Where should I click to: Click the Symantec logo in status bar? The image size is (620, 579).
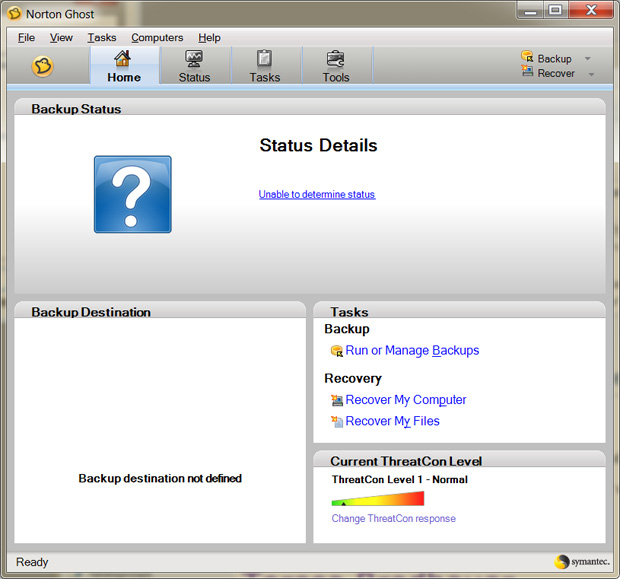(x=582, y=562)
